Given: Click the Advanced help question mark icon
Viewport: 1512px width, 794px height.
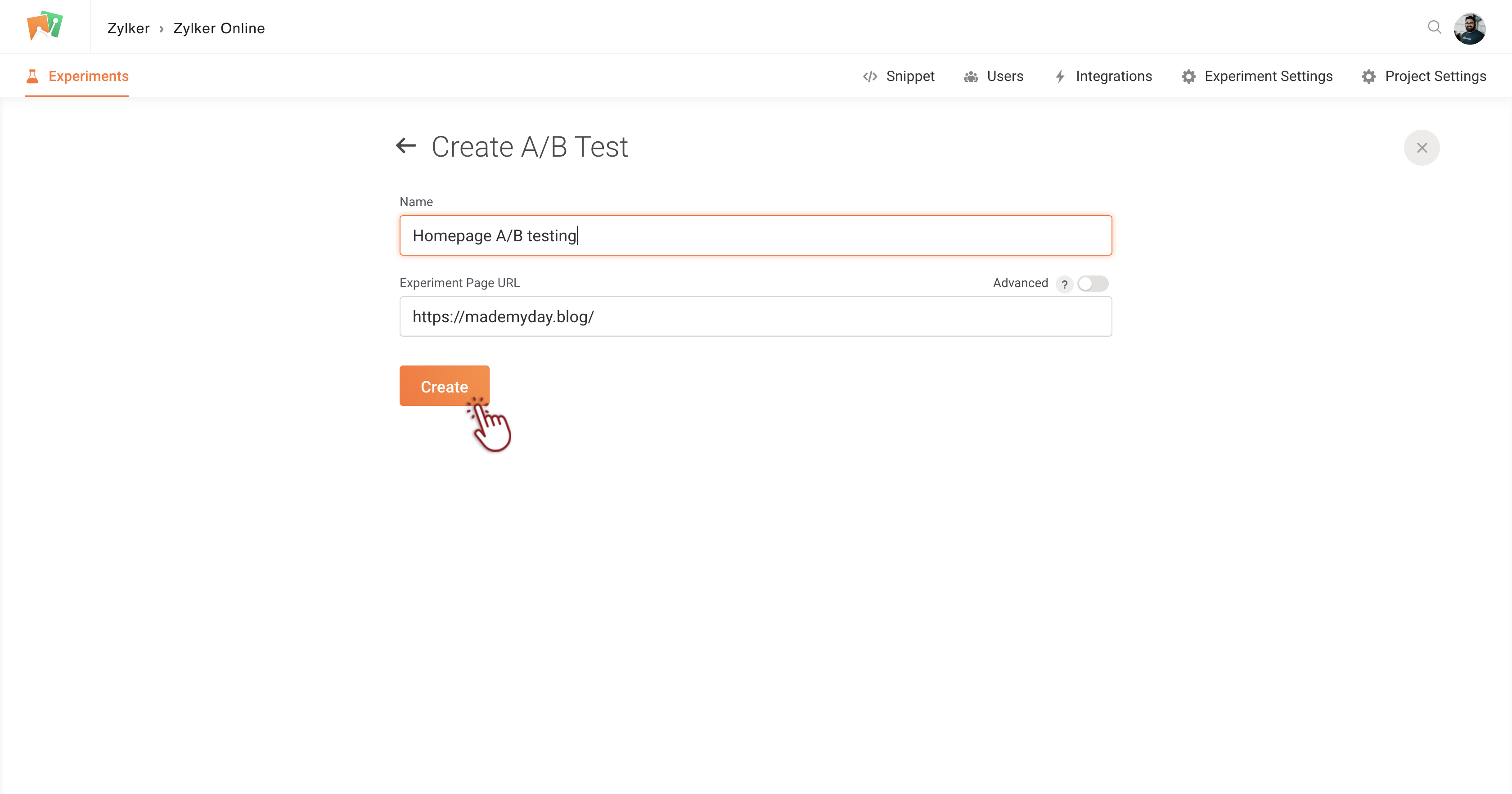Looking at the screenshot, I should [x=1064, y=284].
